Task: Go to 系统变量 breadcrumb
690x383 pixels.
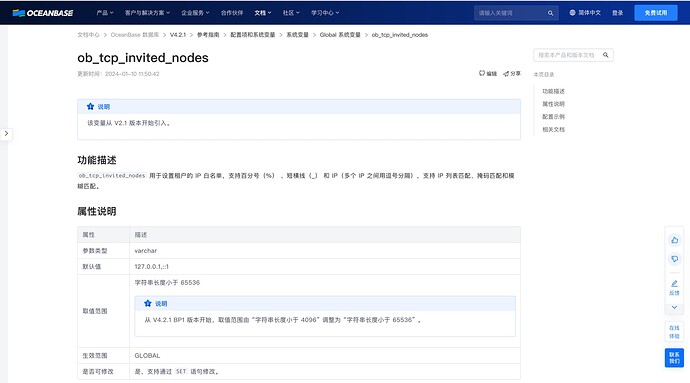Action: pyautogui.click(x=297, y=35)
